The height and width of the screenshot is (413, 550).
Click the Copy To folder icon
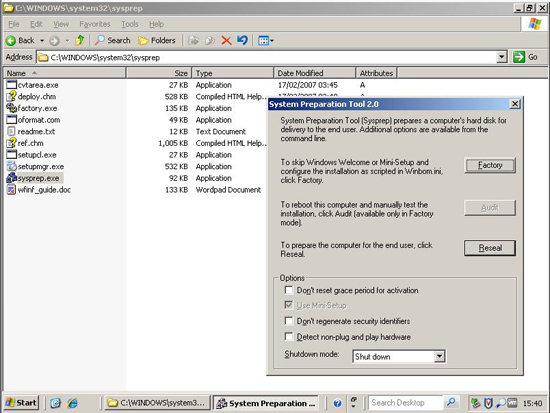[x=210, y=40]
